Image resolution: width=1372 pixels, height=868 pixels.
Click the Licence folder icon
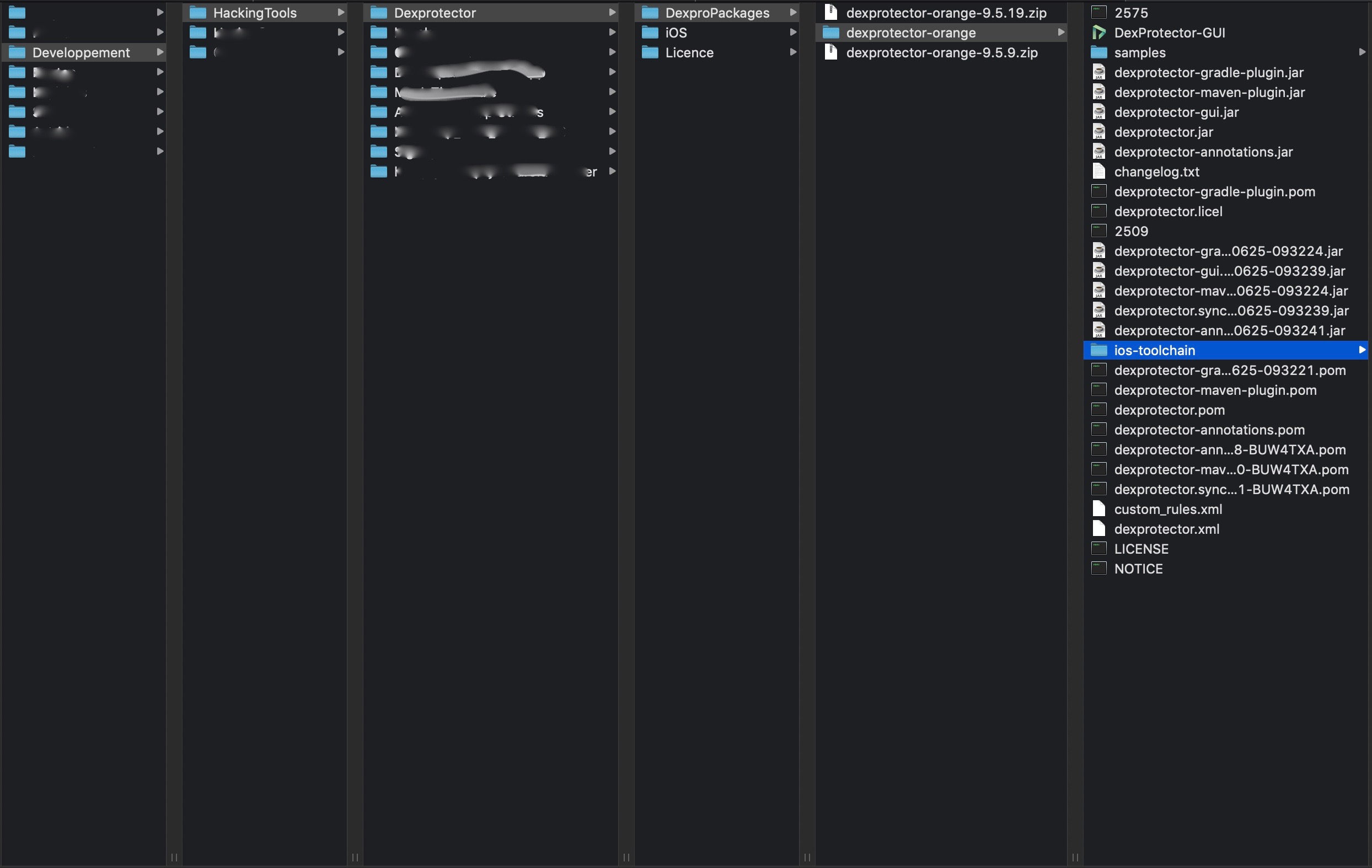click(650, 52)
